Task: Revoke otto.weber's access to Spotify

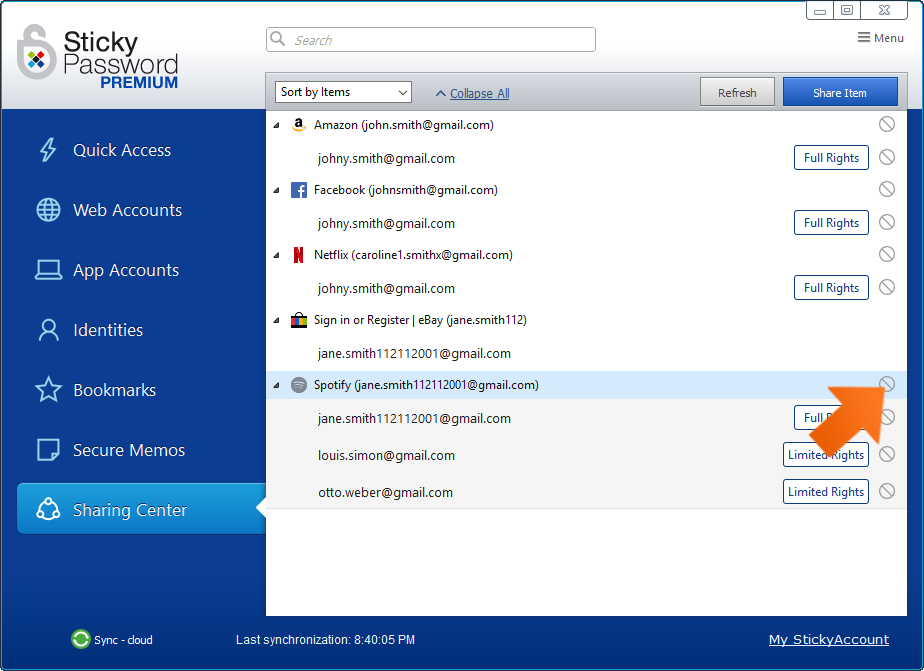Action: tap(887, 491)
